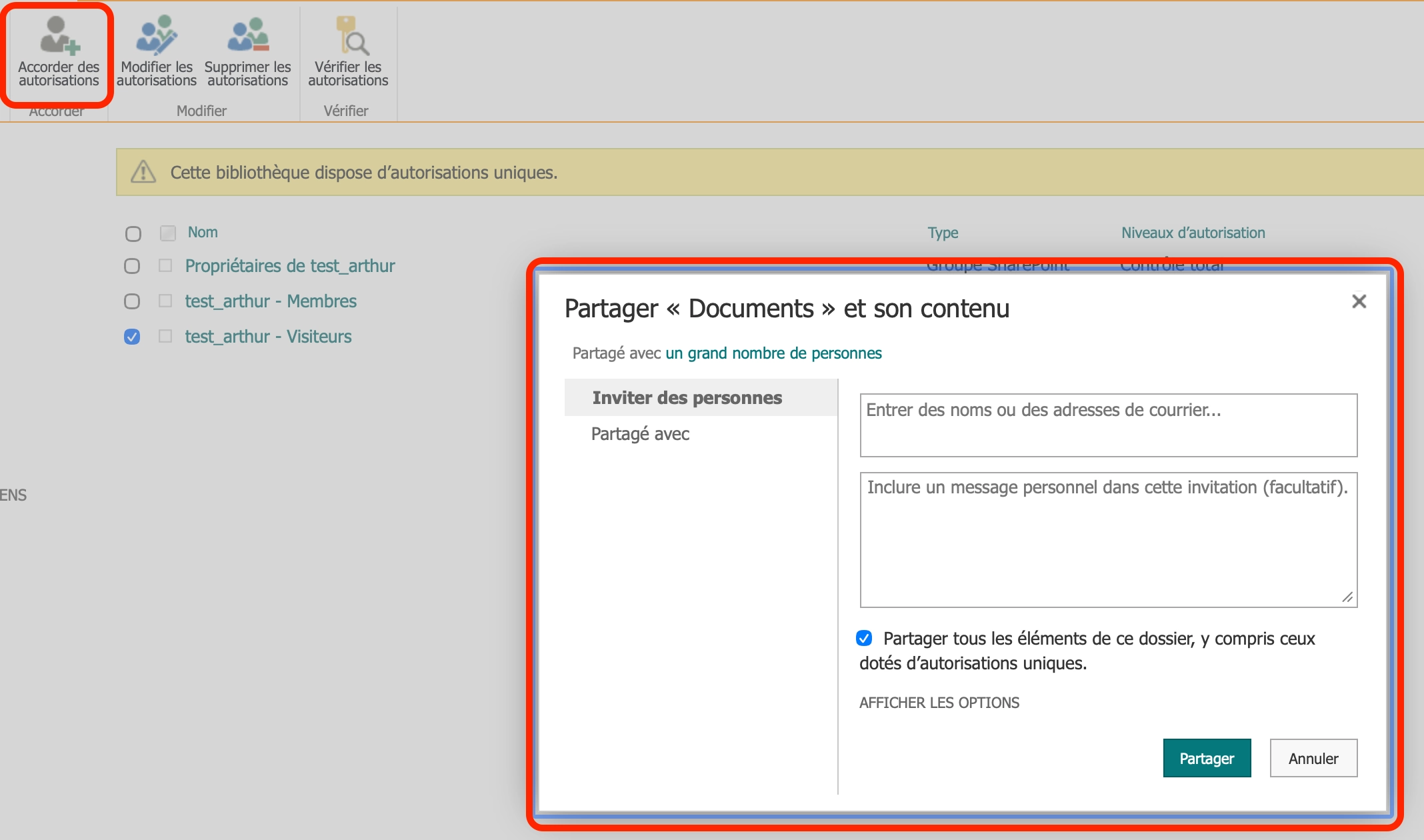
Task: Focus the names or email addresses field
Action: (1109, 425)
